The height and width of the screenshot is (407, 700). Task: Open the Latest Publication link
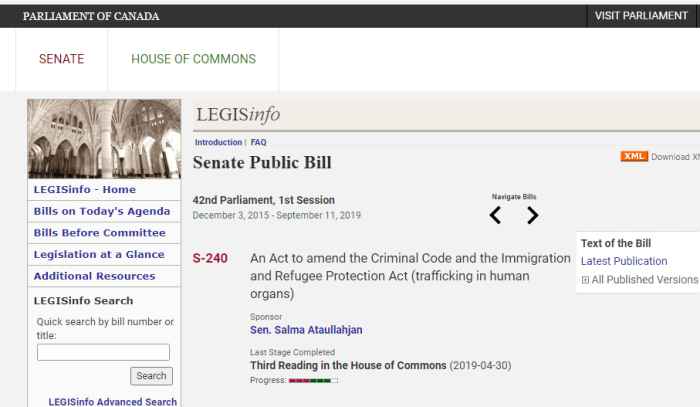click(624, 261)
